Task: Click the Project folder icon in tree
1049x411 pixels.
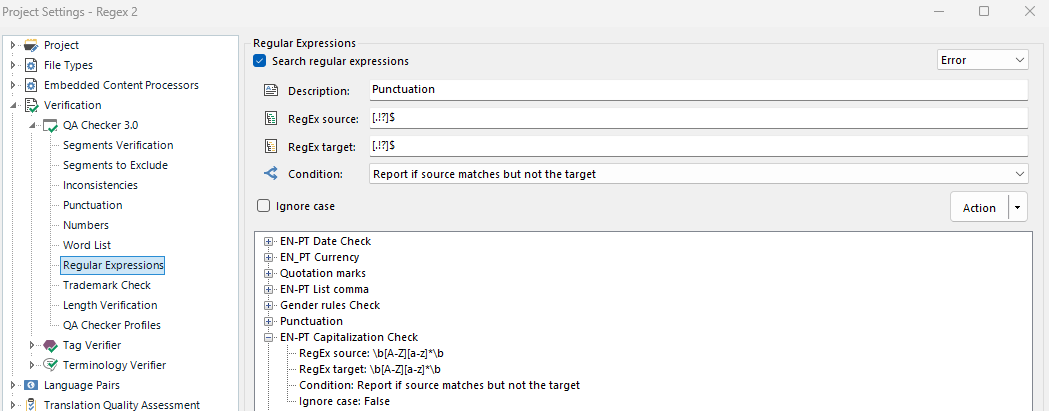Action: pyautogui.click(x=31, y=46)
